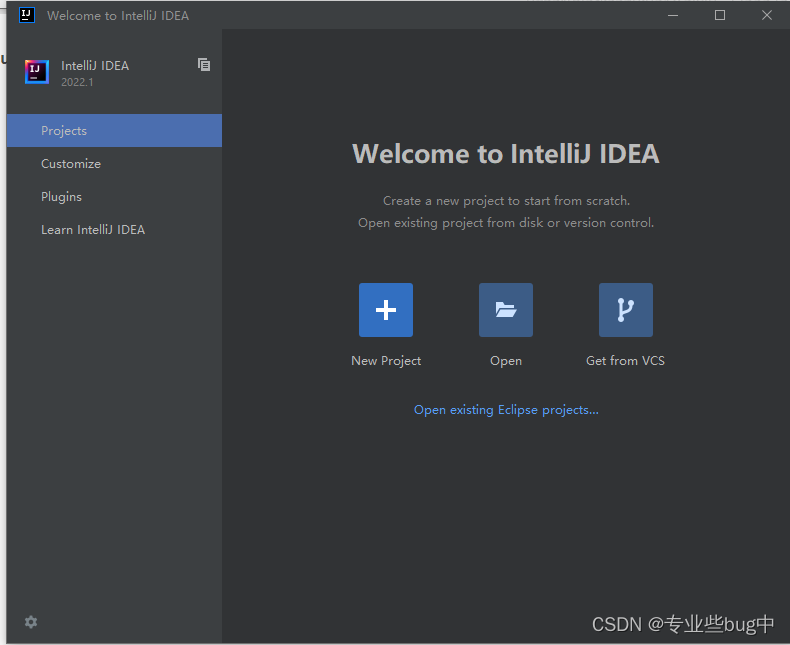Maximize the Welcome window
This screenshot has width=790, height=645.
pos(720,15)
